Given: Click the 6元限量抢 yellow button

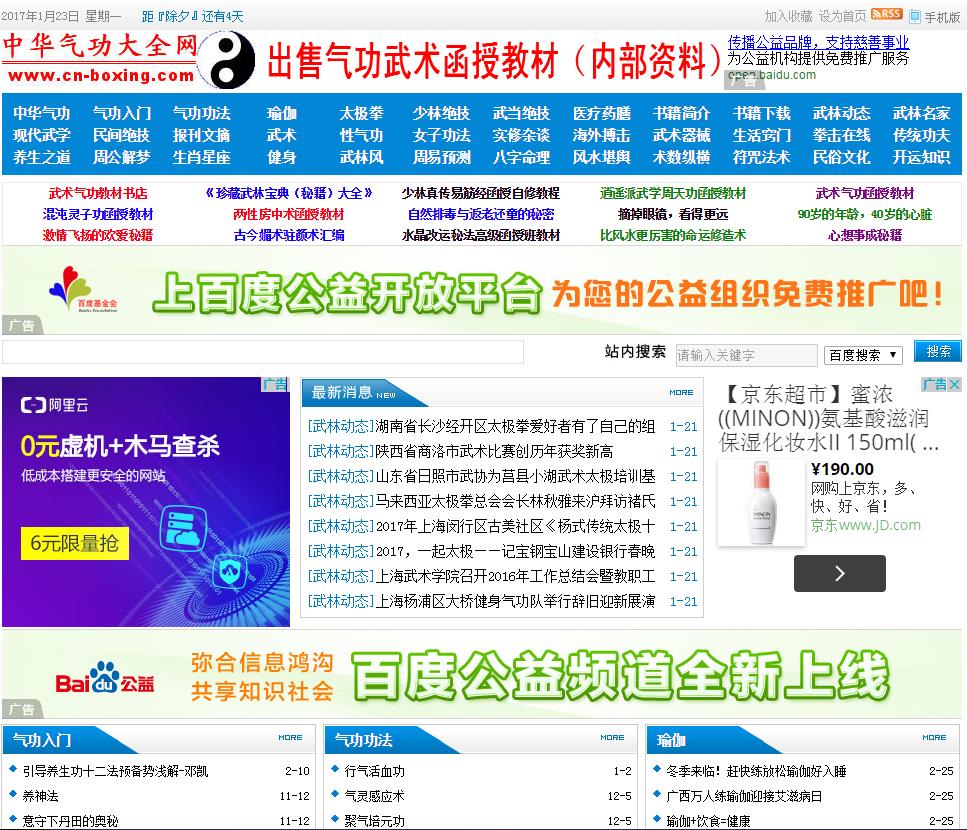Looking at the screenshot, I should click(75, 543).
